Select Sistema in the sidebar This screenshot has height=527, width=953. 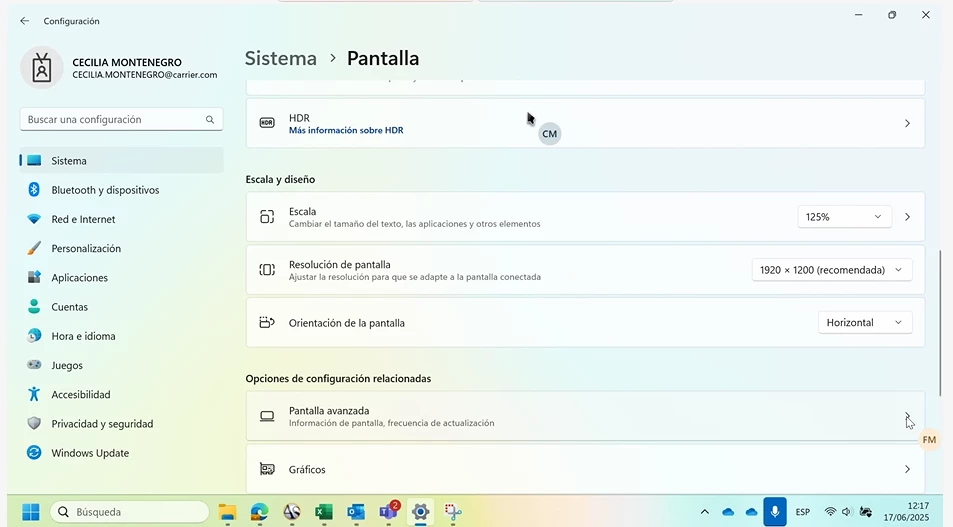[122, 160]
